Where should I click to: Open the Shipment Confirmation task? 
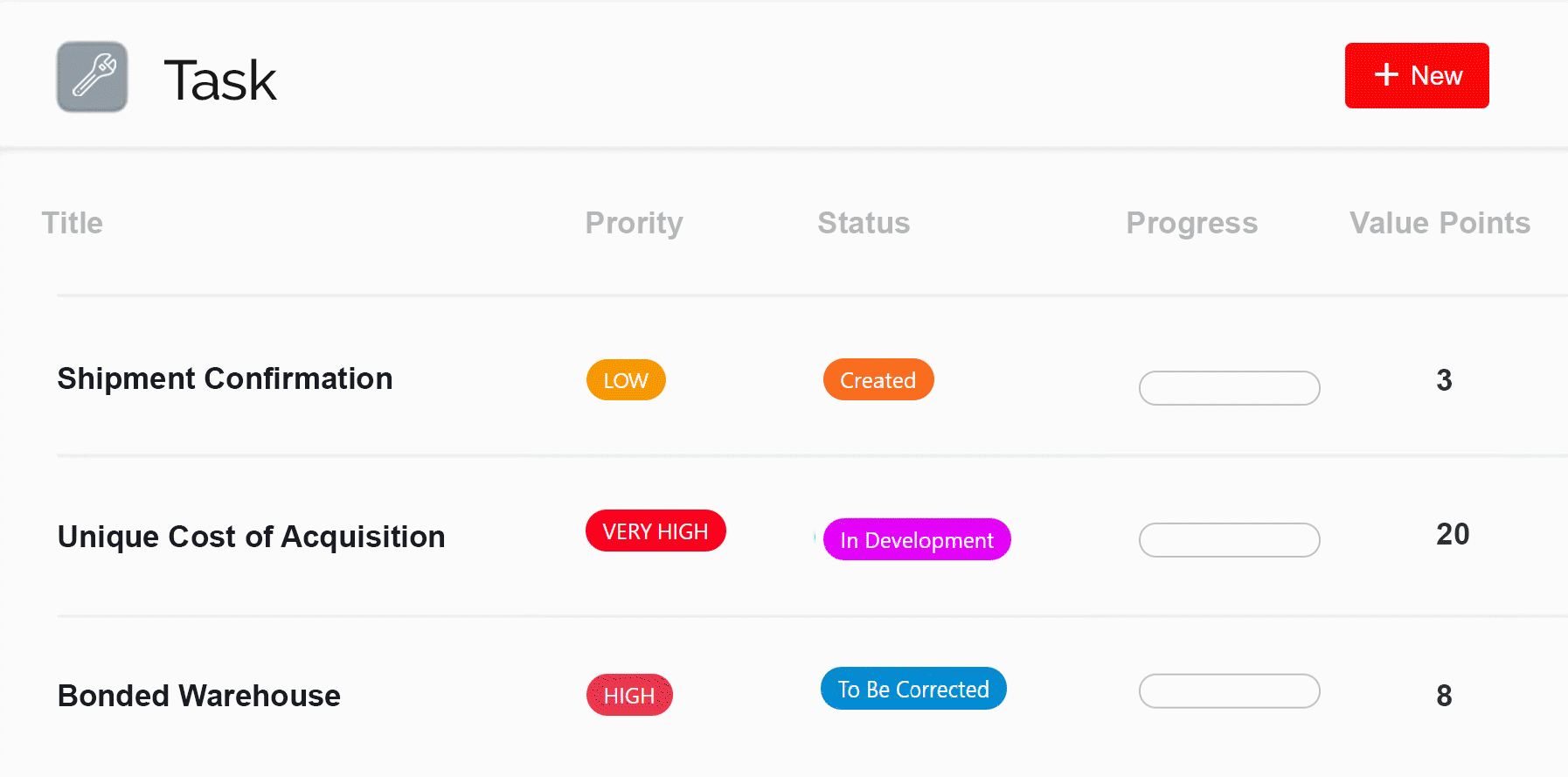225,379
